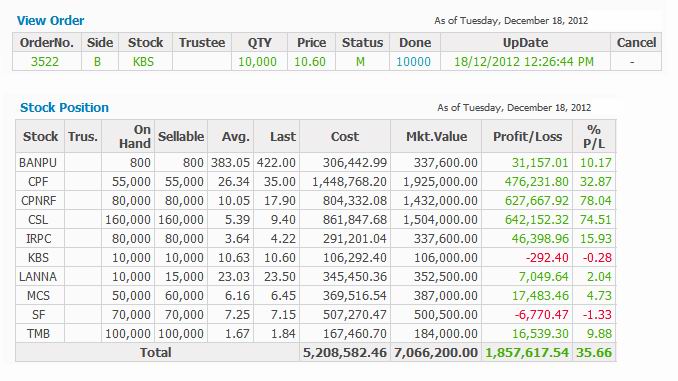
Task: Click the View Order heading
Action: [x=51, y=21]
